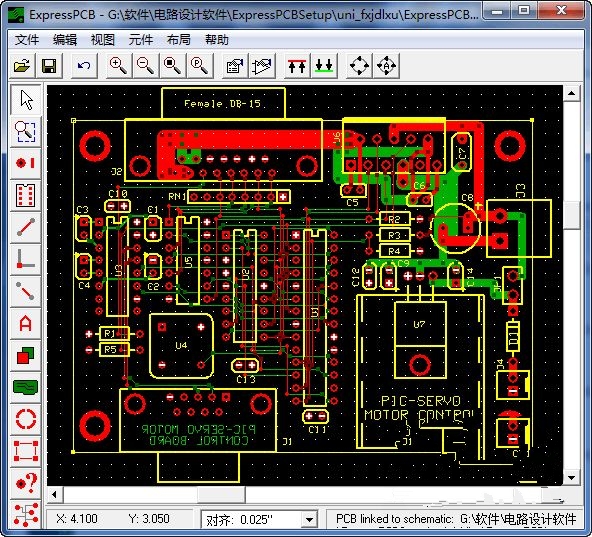The height and width of the screenshot is (537, 592).
Task: Activate the text tool marked A
Action: (x=25, y=323)
